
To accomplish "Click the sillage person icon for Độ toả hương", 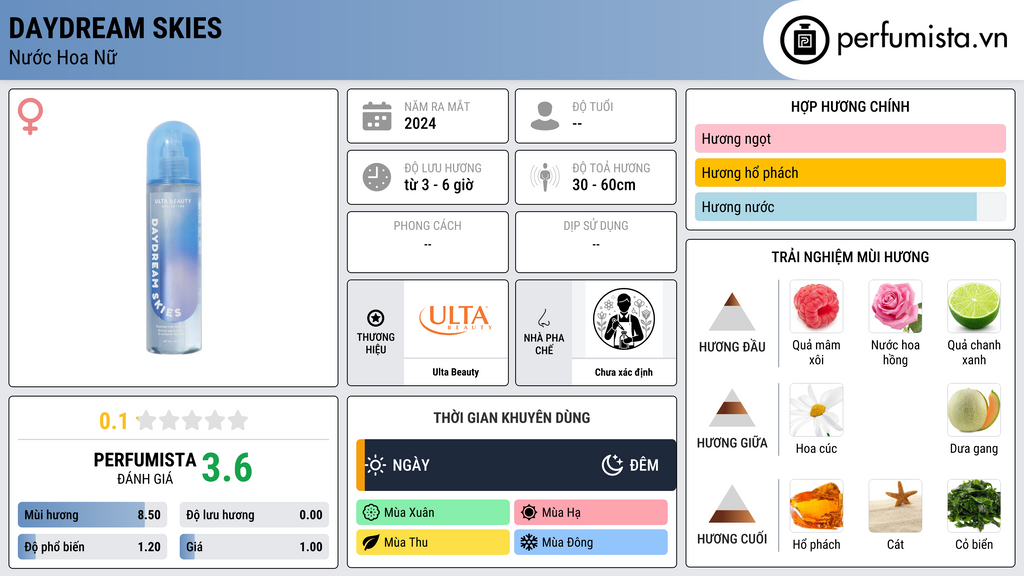I will [x=545, y=177].
